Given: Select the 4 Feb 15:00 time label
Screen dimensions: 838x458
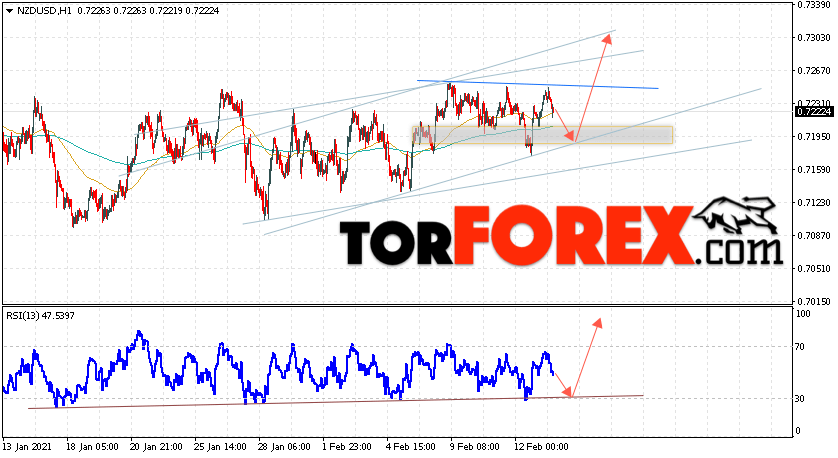Looking at the screenshot, I should (410, 447).
